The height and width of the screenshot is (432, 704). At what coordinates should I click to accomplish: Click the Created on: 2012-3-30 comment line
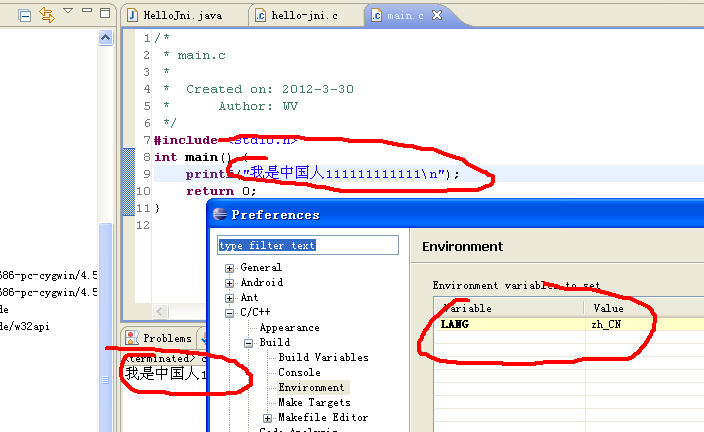coord(270,89)
